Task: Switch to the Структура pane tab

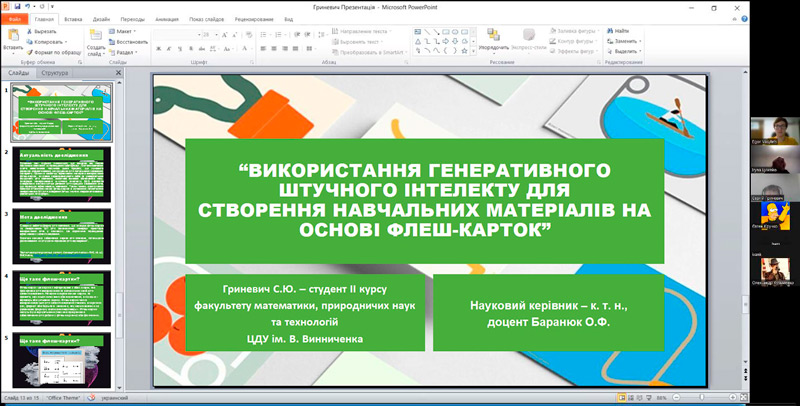Action: pyautogui.click(x=55, y=73)
